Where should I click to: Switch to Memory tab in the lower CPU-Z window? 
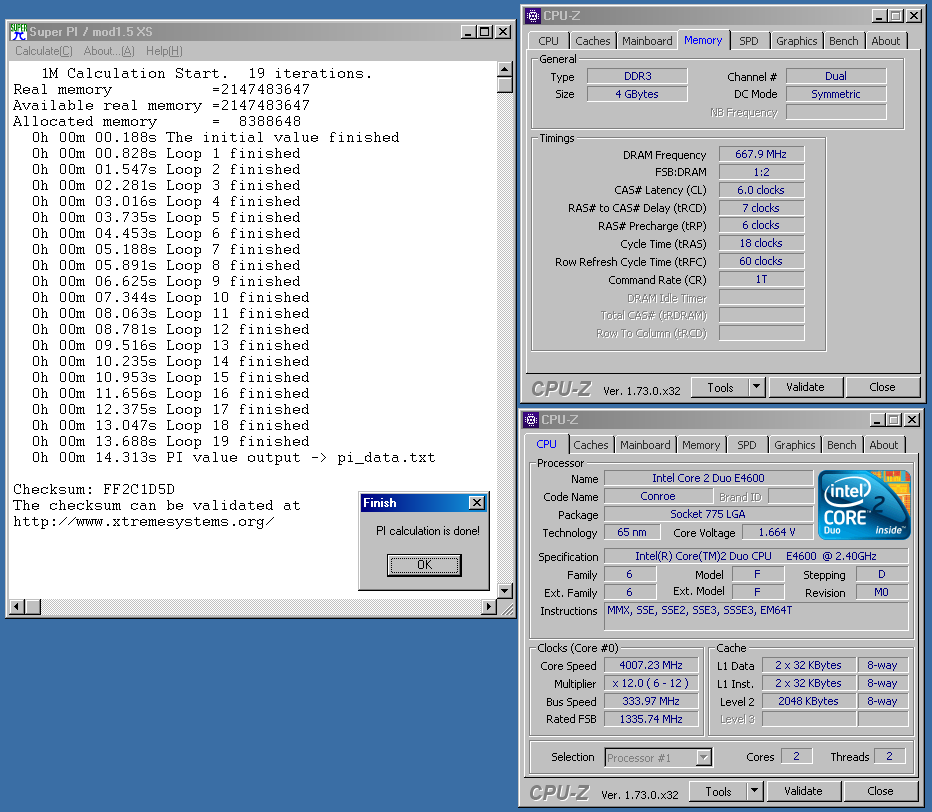point(701,445)
